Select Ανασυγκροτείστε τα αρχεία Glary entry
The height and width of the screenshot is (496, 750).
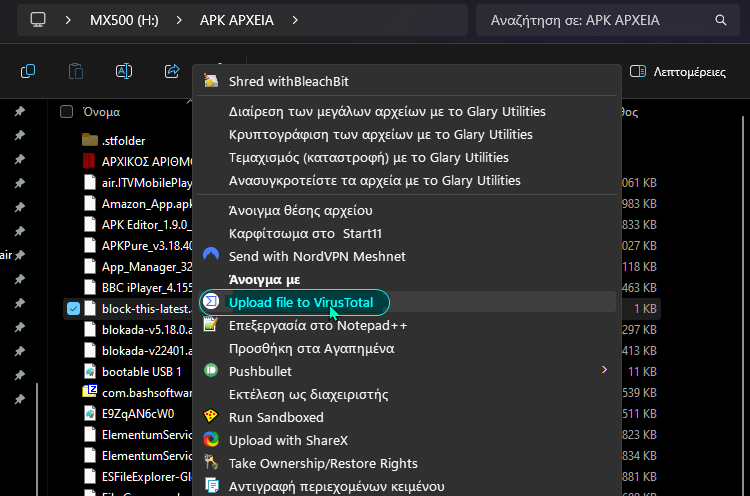[407, 180]
